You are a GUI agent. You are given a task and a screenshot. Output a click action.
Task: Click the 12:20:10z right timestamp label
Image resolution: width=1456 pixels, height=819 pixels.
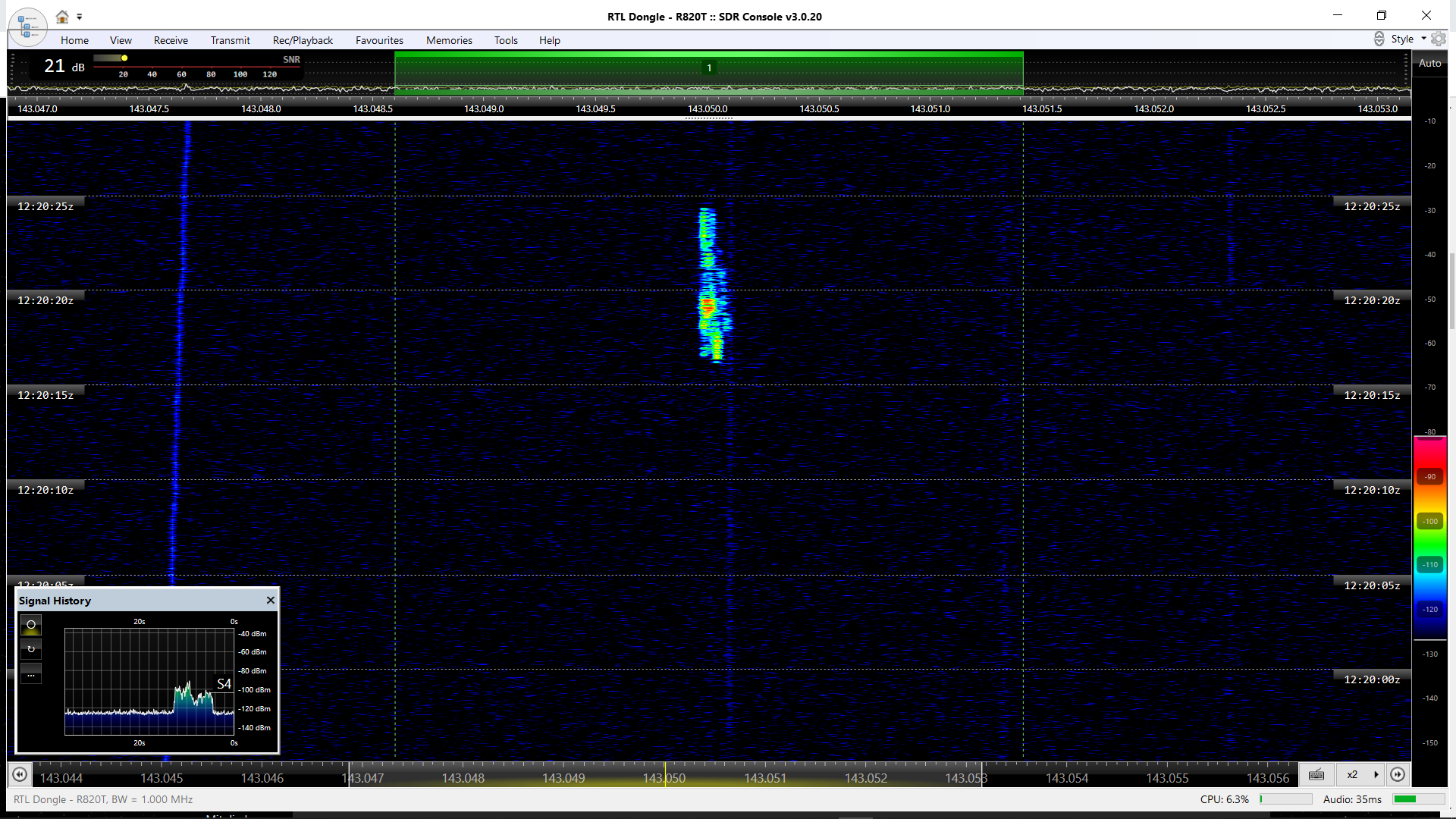tap(1372, 491)
